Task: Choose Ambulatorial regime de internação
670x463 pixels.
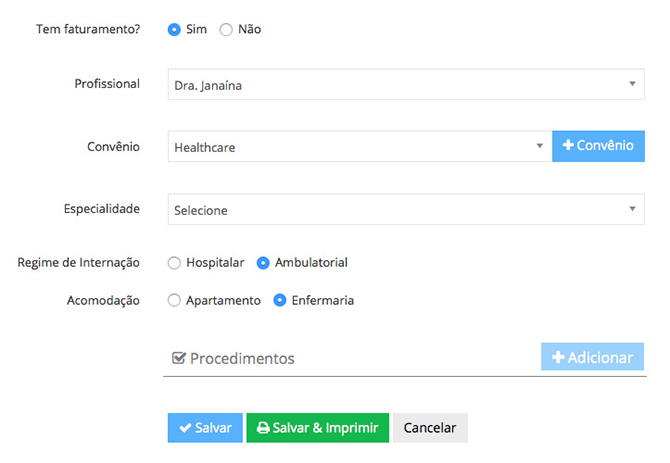Action: click(x=263, y=263)
